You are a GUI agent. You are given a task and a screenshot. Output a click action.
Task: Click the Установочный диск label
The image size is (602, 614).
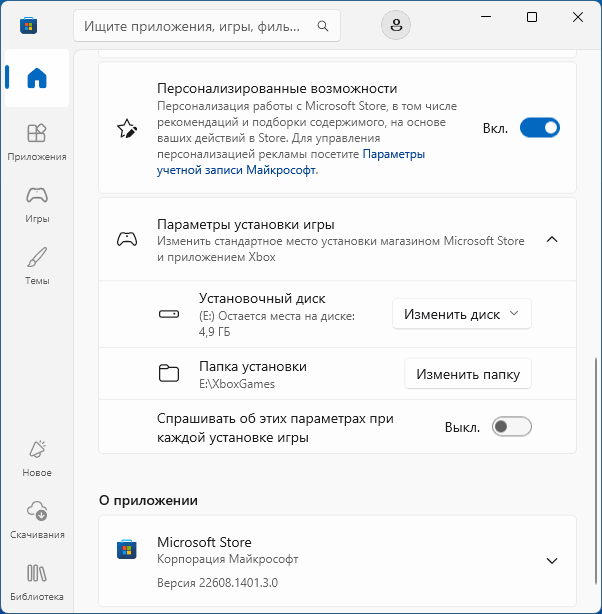click(x=262, y=298)
